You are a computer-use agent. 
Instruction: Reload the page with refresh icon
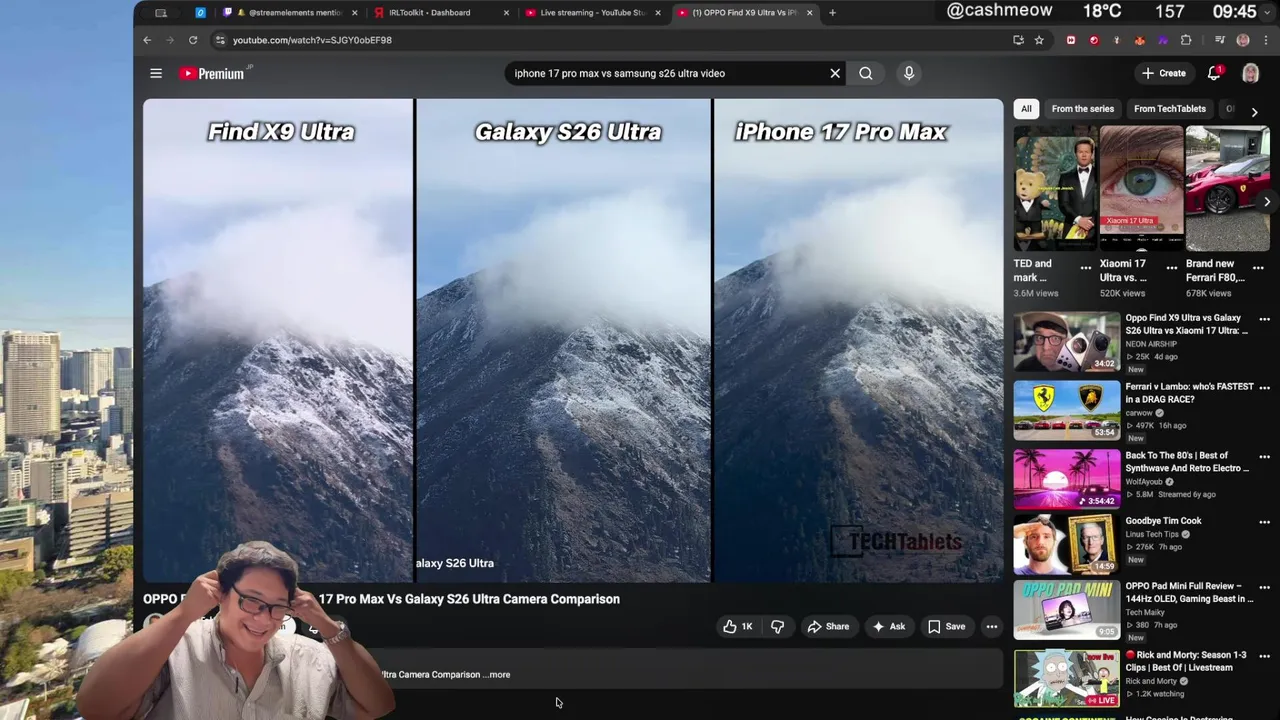point(193,40)
